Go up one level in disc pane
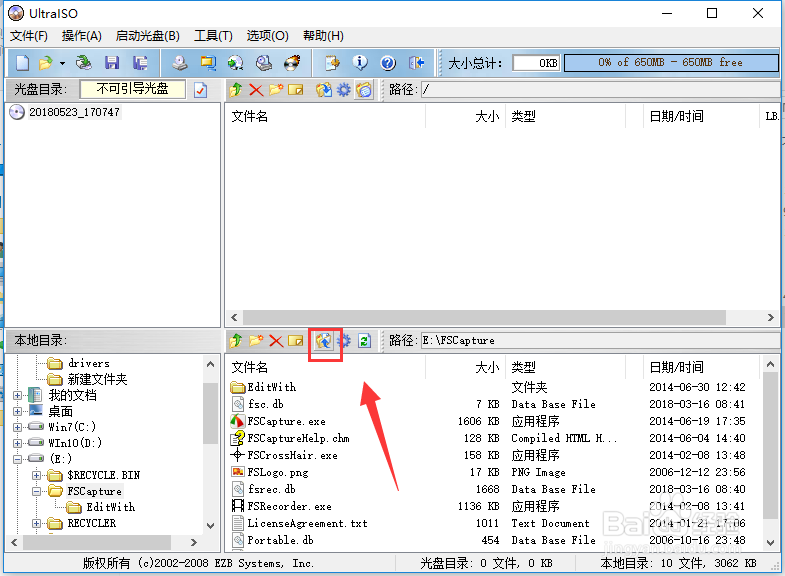Screen dimensions: 785x576 [x=235, y=90]
